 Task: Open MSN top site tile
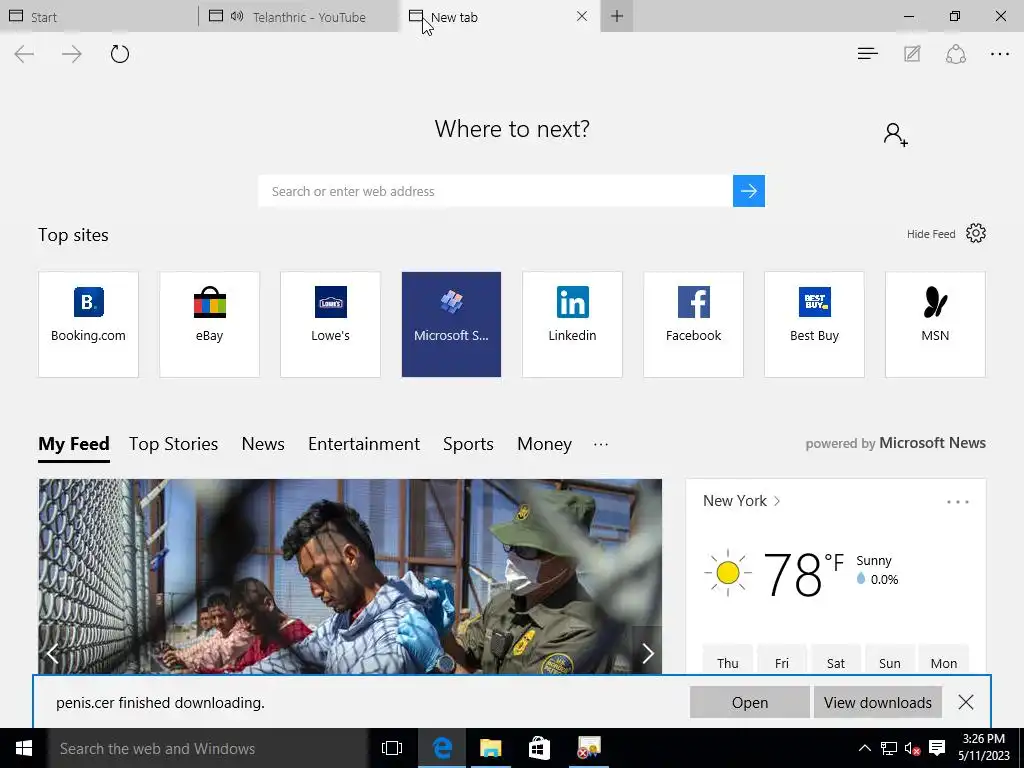935,325
